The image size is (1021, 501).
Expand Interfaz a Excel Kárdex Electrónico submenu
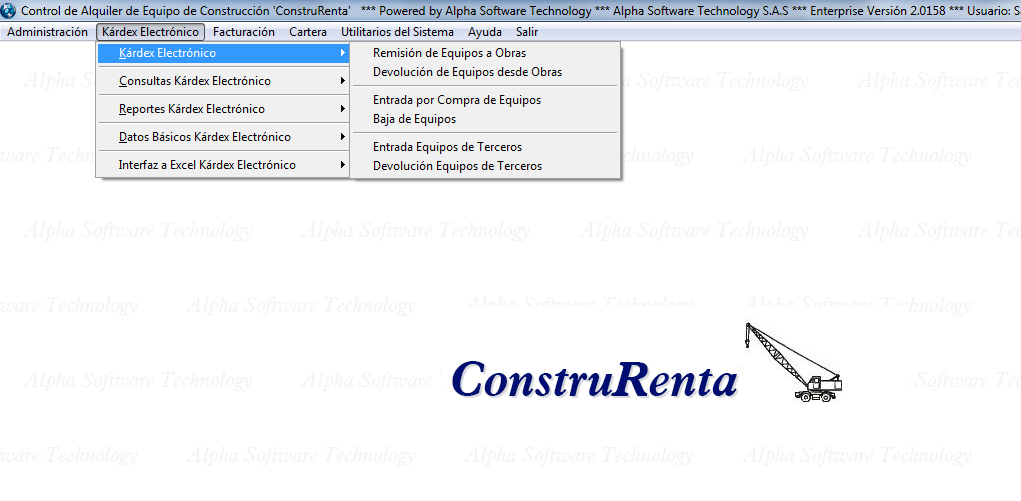point(223,165)
